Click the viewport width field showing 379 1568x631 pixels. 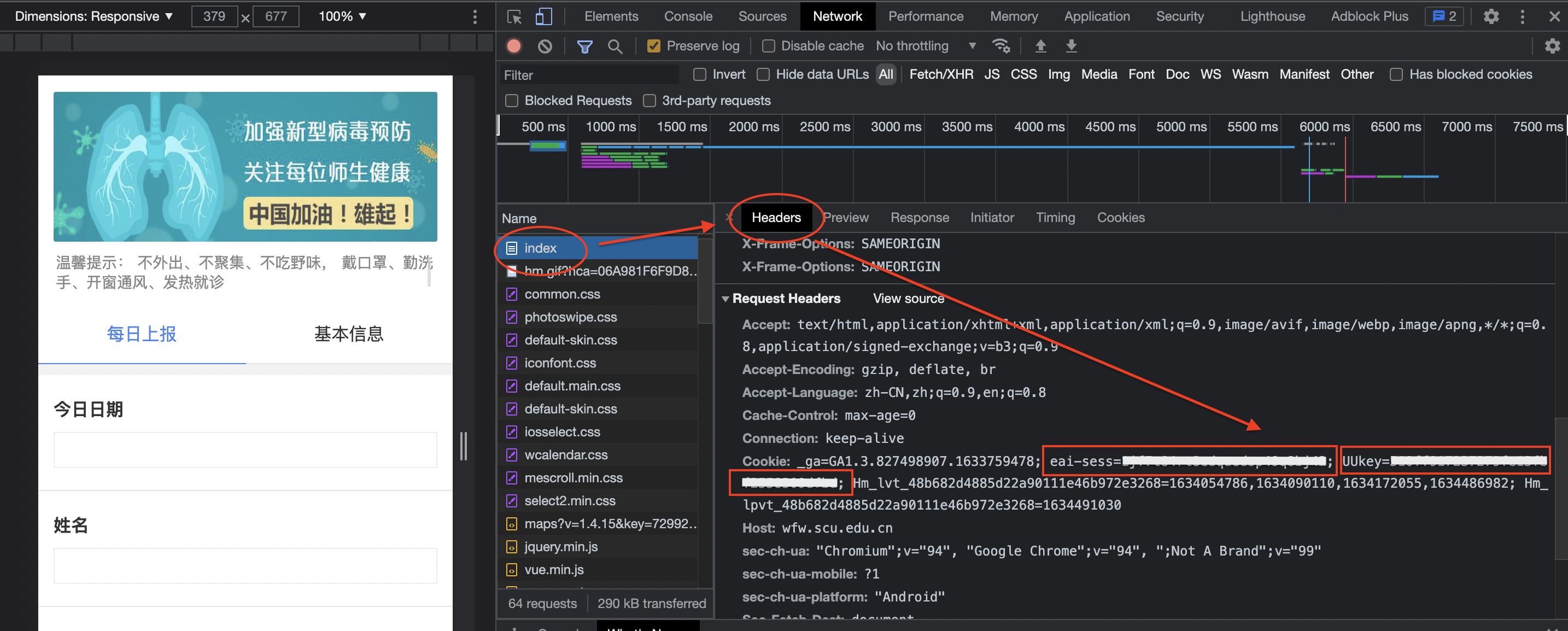(214, 16)
